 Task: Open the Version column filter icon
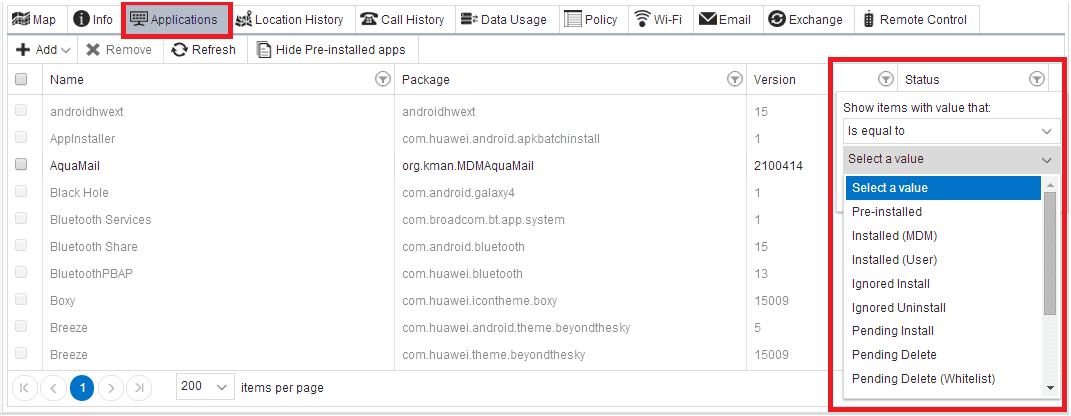tap(885, 80)
